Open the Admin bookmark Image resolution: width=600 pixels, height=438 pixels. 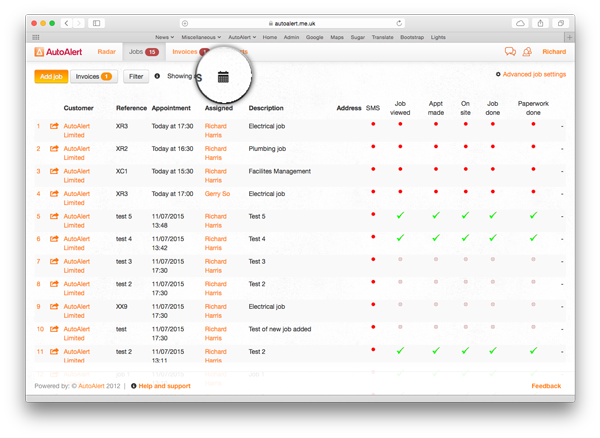point(291,37)
